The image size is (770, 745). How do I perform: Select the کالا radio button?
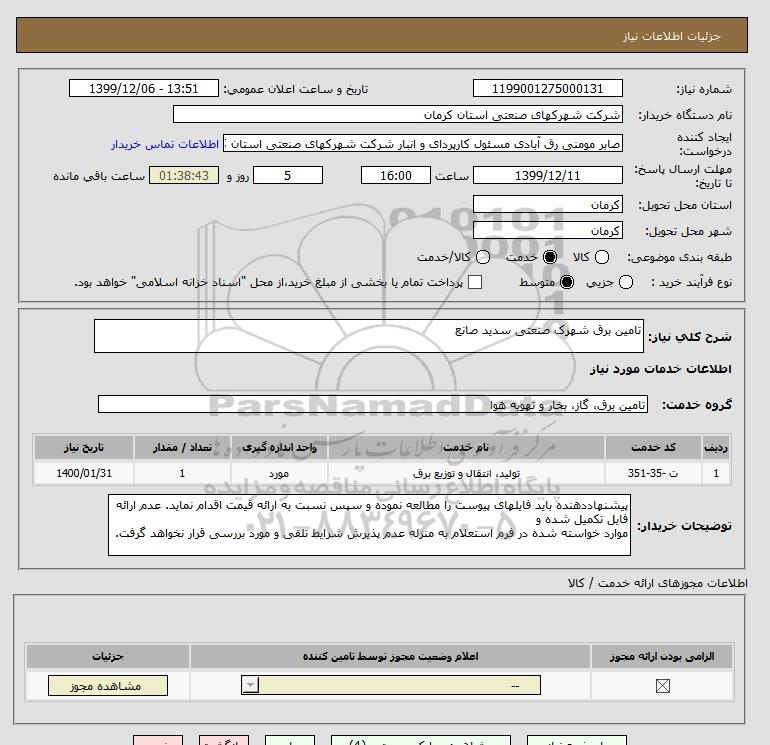click(x=602, y=257)
